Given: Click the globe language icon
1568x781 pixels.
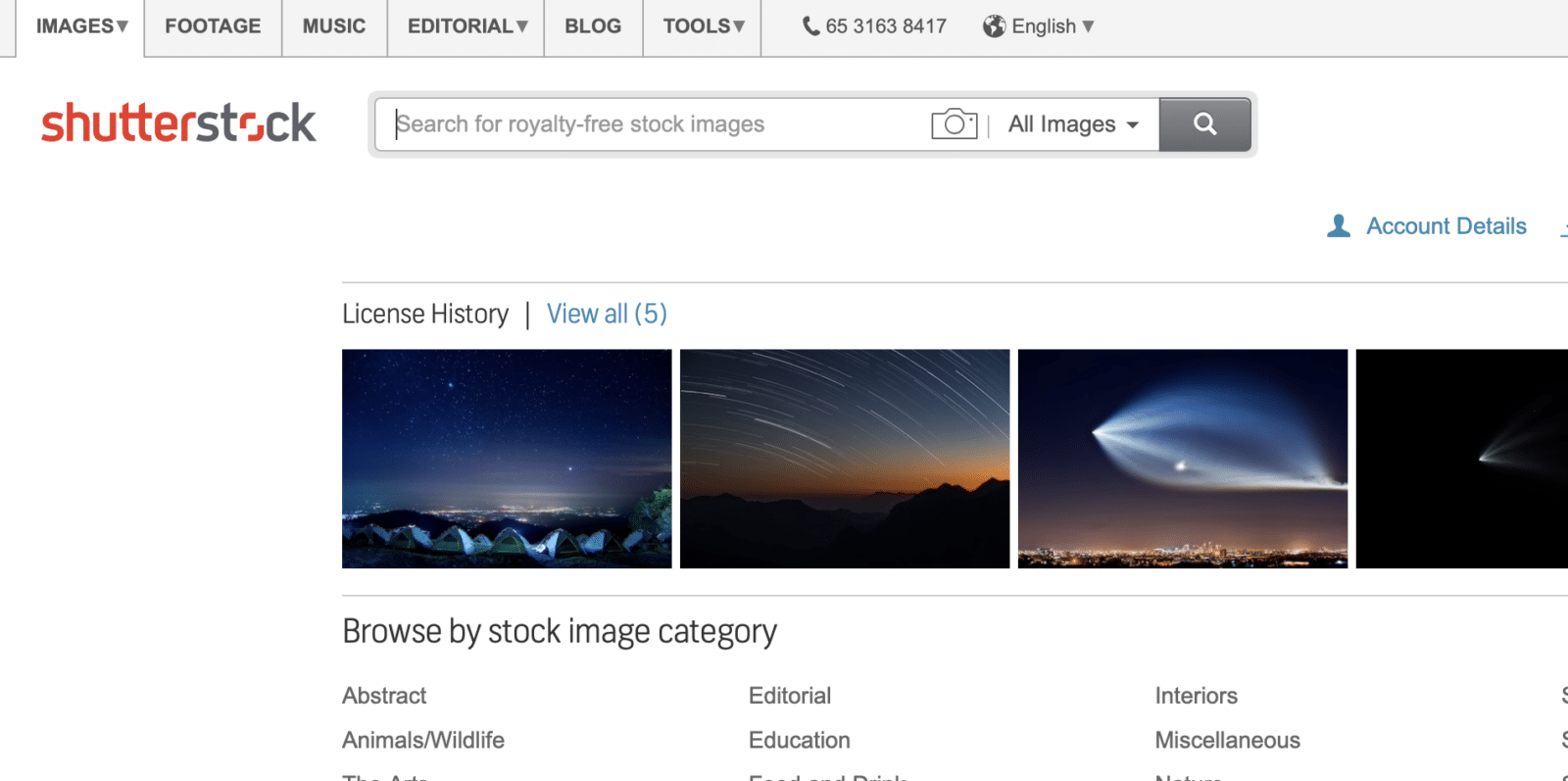Looking at the screenshot, I should pyautogui.click(x=994, y=26).
